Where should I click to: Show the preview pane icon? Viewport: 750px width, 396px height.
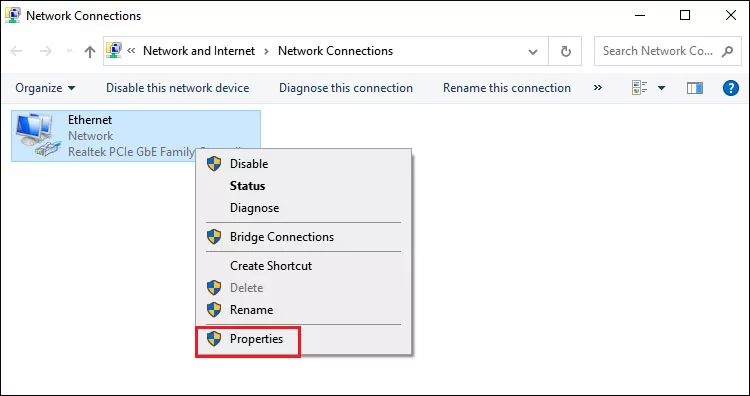(695, 88)
